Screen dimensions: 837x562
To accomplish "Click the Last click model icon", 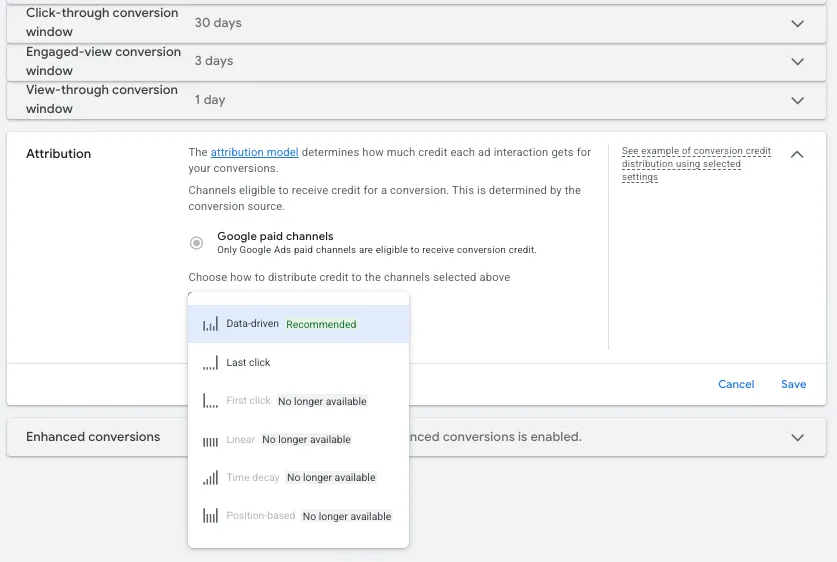I will click(210, 363).
